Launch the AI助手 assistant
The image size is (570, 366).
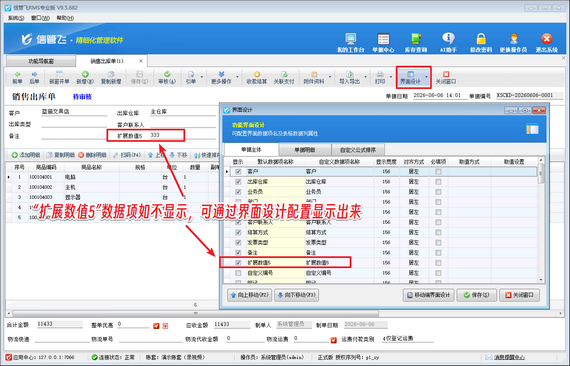[448, 43]
